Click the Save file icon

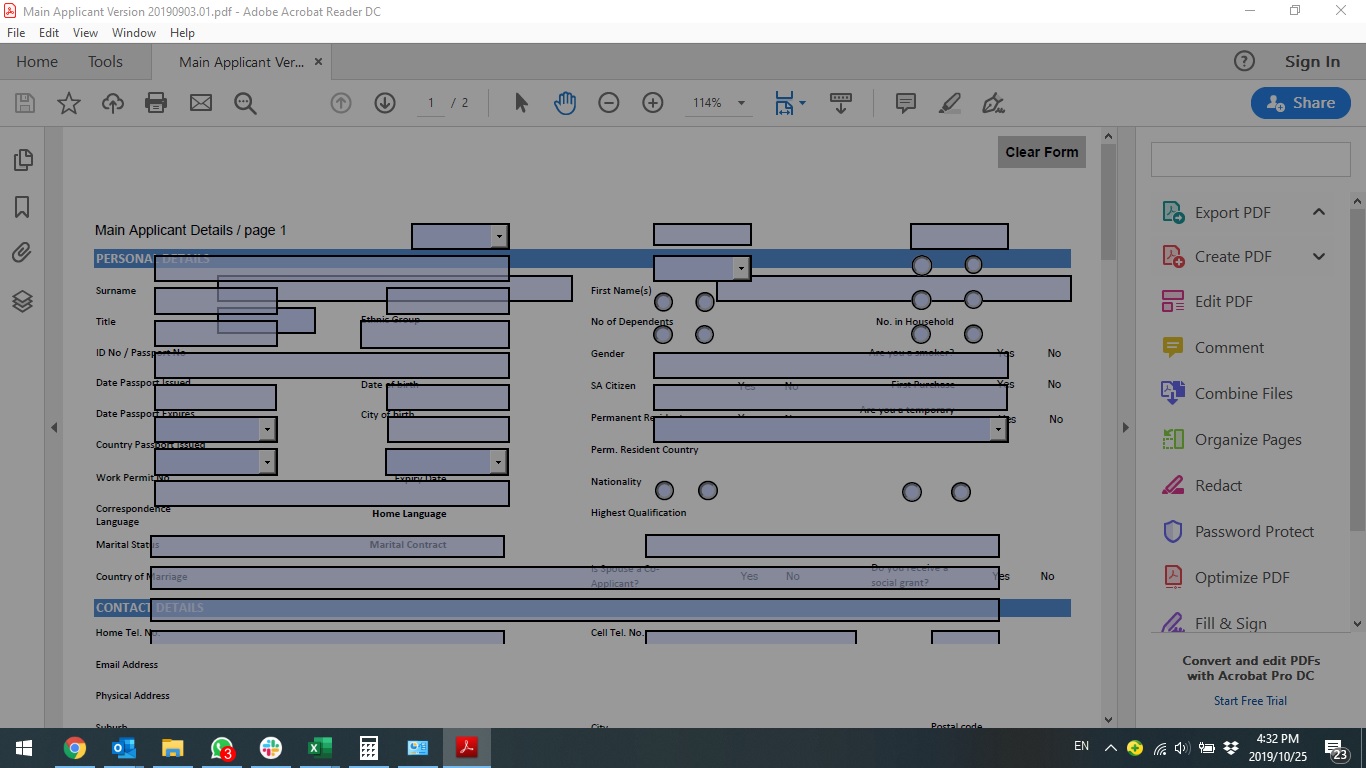click(25, 103)
